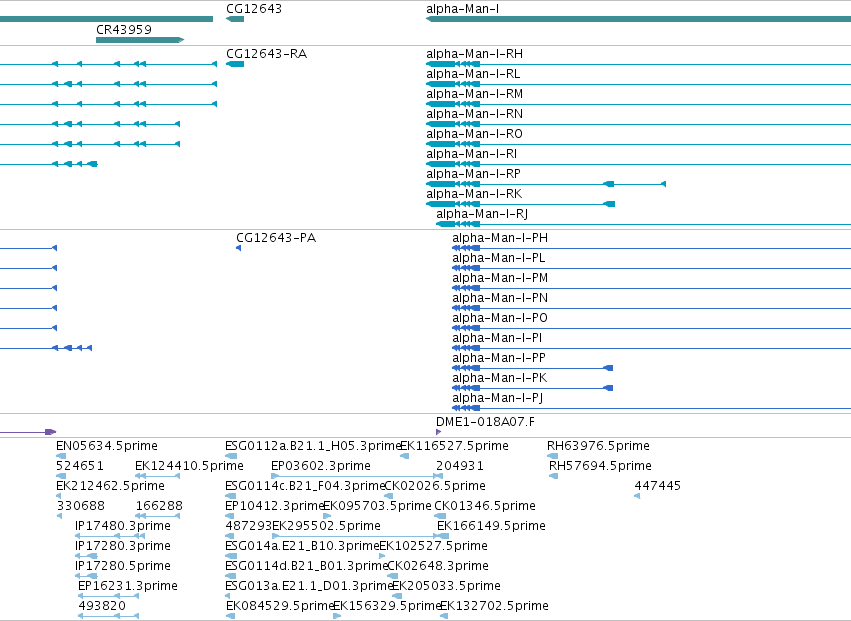851x621 pixels.
Task: Click EST IP17480.3prime
Action: tap(110, 536)
